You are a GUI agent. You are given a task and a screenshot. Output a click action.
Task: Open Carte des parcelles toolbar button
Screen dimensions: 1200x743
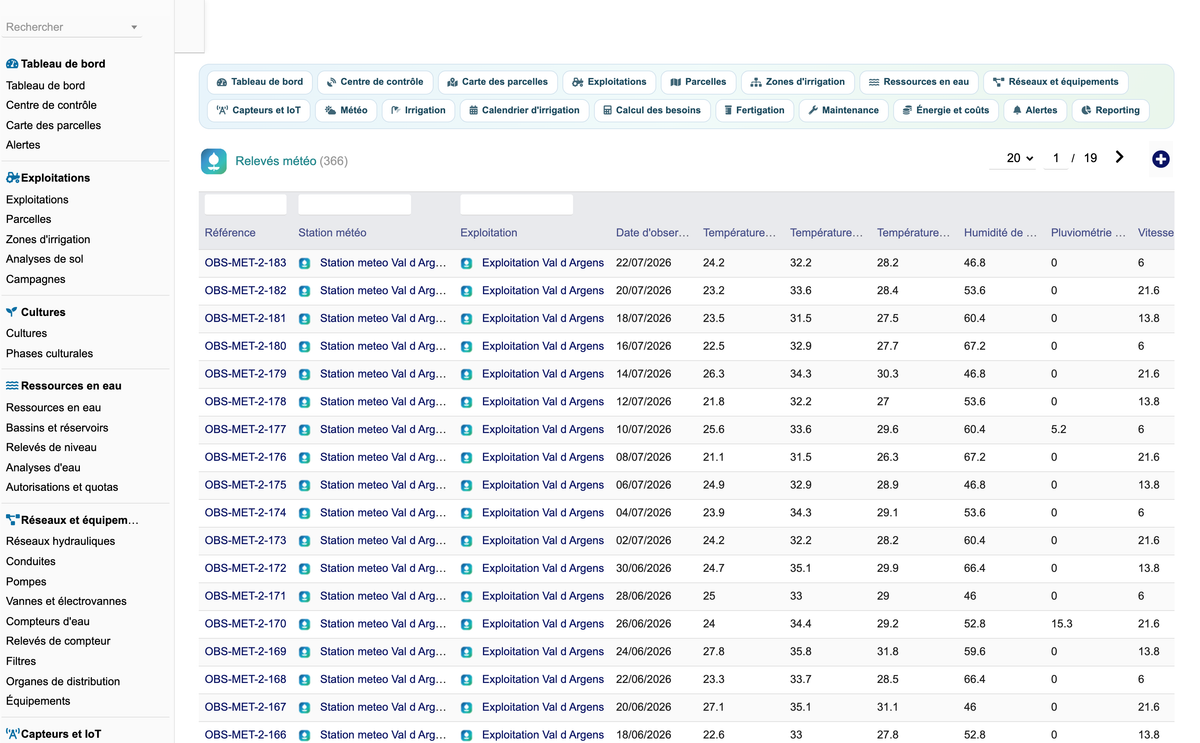click(x=498, y=82)
